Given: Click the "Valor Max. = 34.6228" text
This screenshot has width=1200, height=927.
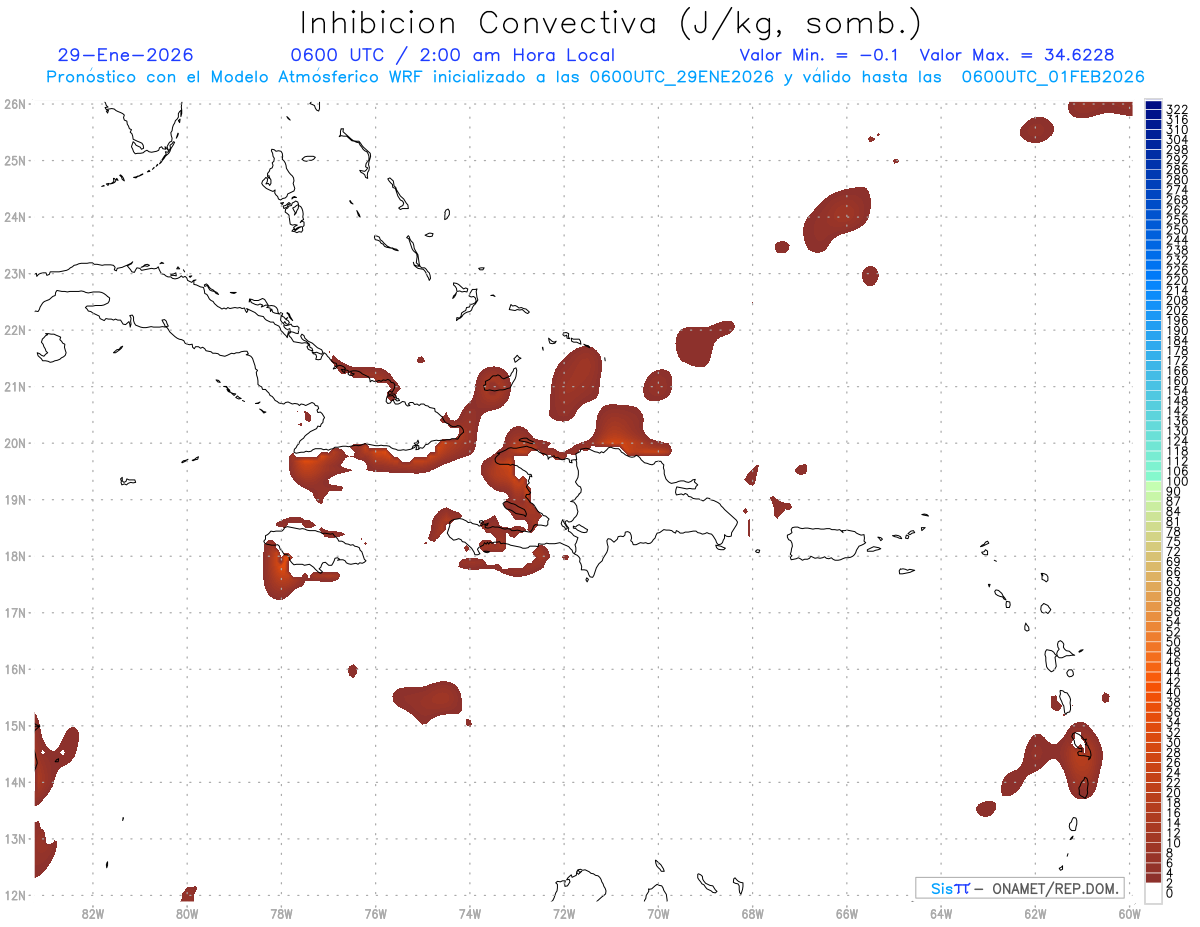Looking at the screenshot, I should point(1016,55).
